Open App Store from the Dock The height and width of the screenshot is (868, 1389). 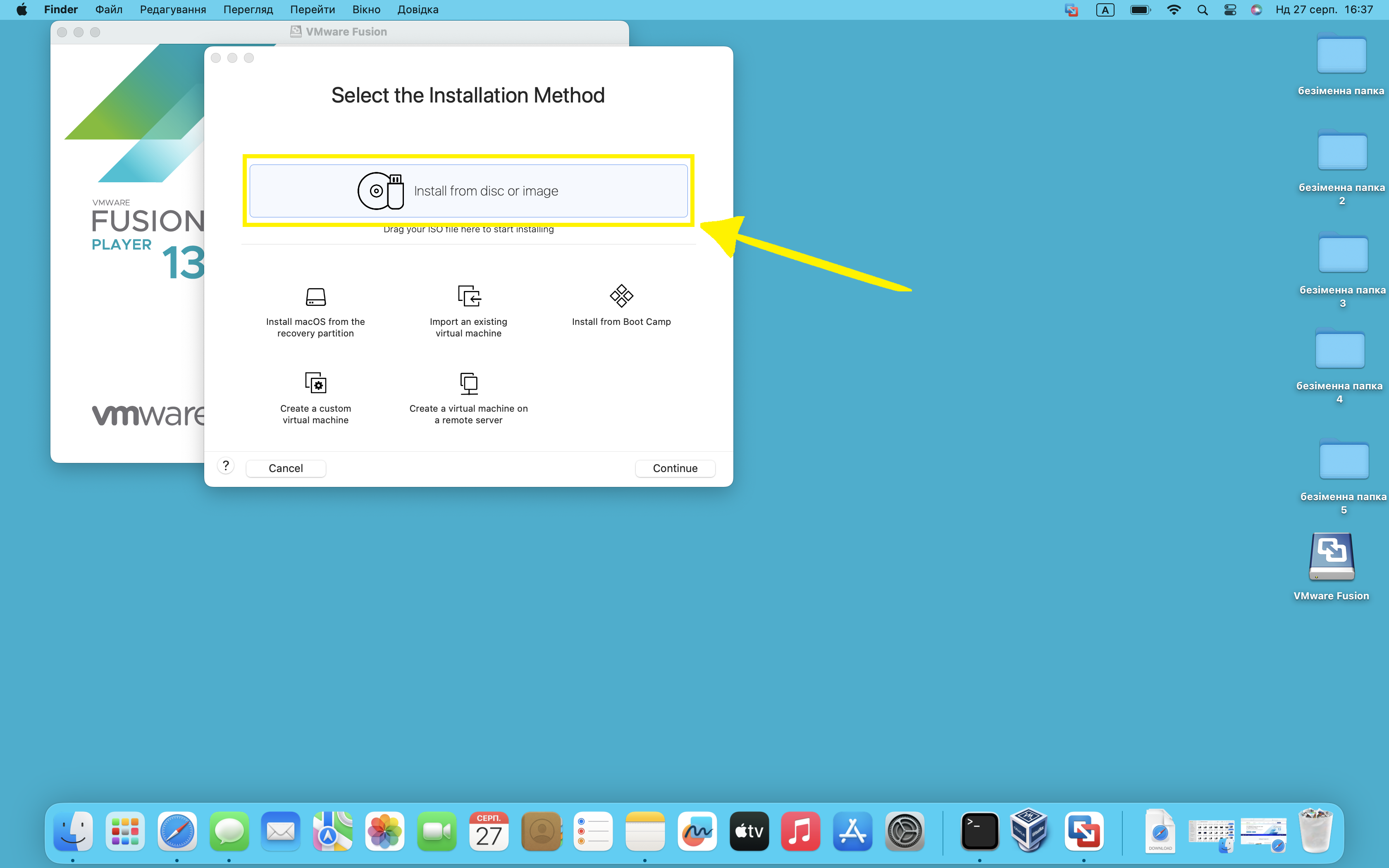(853, 831)
